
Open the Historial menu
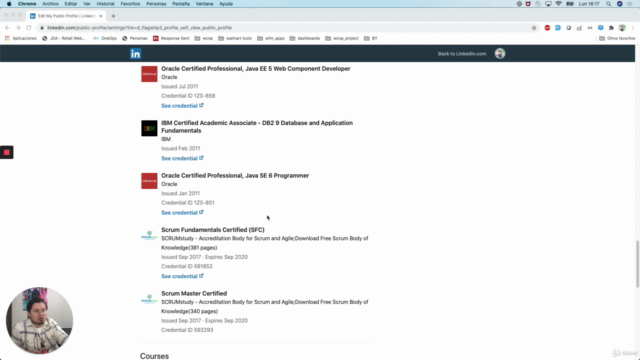[x=105, y=4]
